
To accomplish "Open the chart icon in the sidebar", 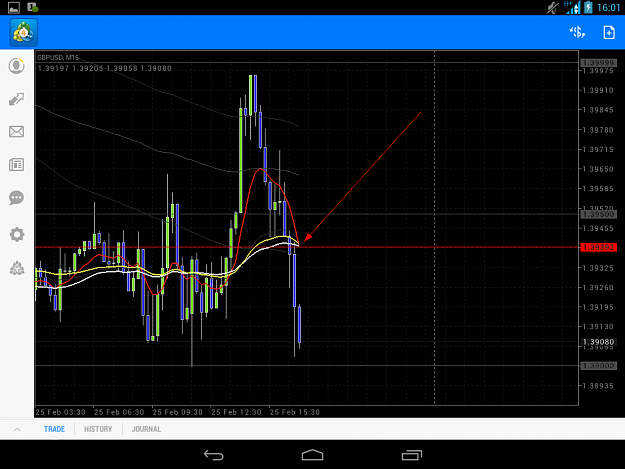I will (x=16, y=99).
